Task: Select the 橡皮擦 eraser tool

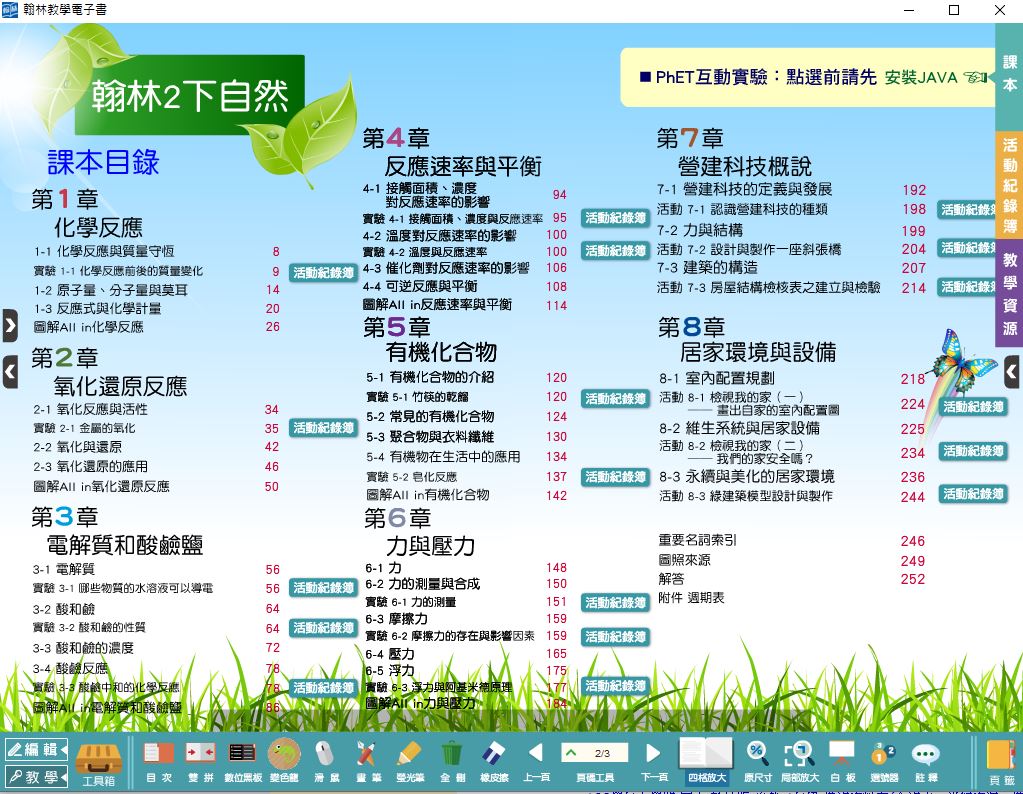Action: click(x=494, y=760)
